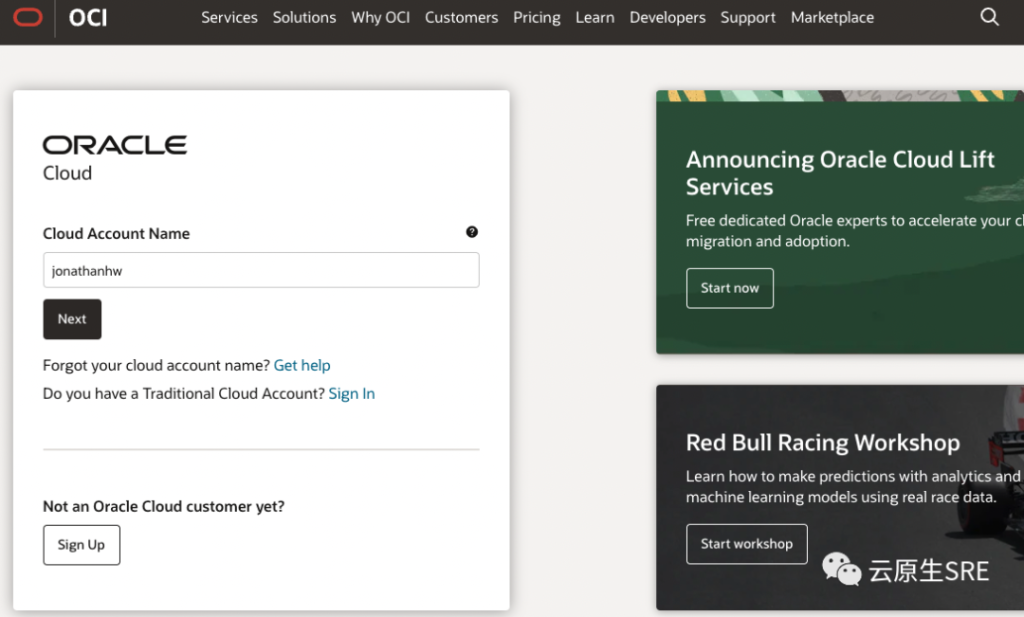Open Marketplace in the navigation bar
Image resolution: width=1024 pixels, height=617 pixels.
pyautogui.click(x=833, y=18)
